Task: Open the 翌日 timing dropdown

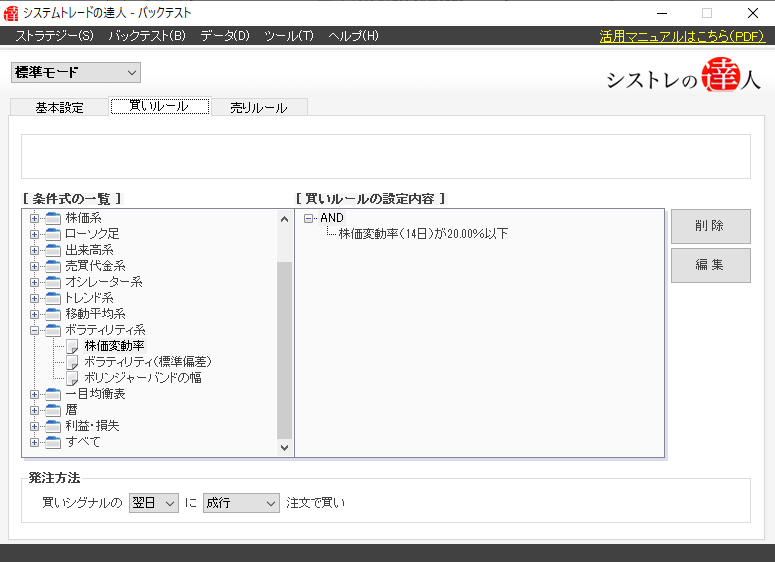Action: [x=154, y=503]
